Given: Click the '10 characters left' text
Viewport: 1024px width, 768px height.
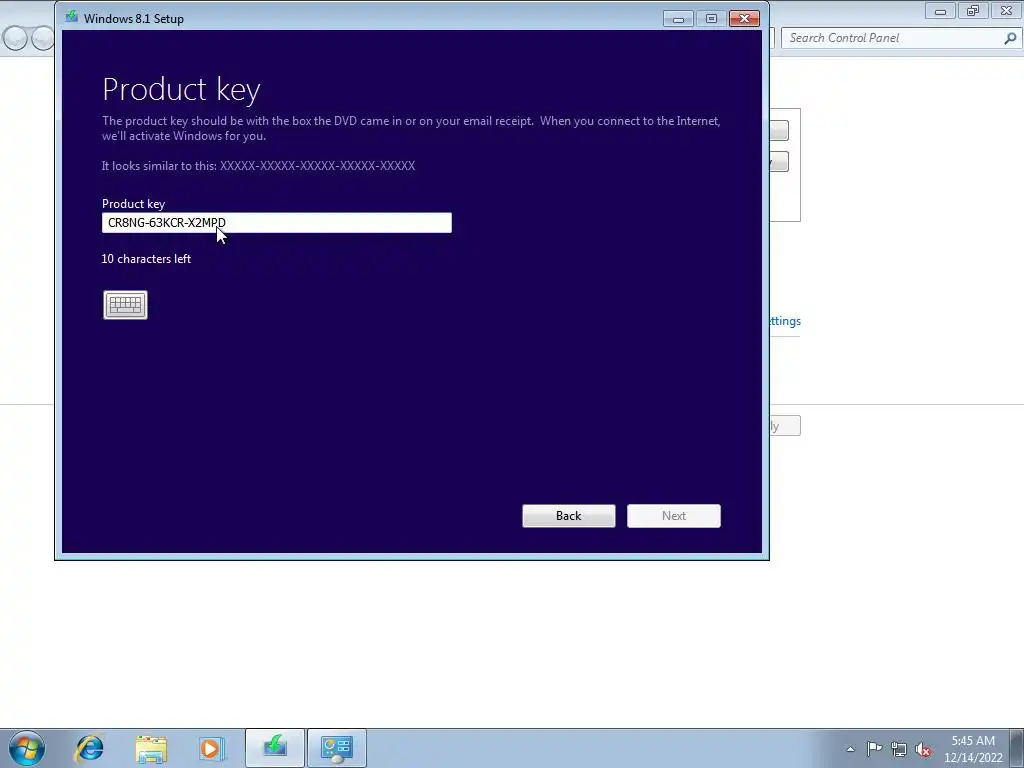Looking at the screenshot, I should (x=146, y=259).
